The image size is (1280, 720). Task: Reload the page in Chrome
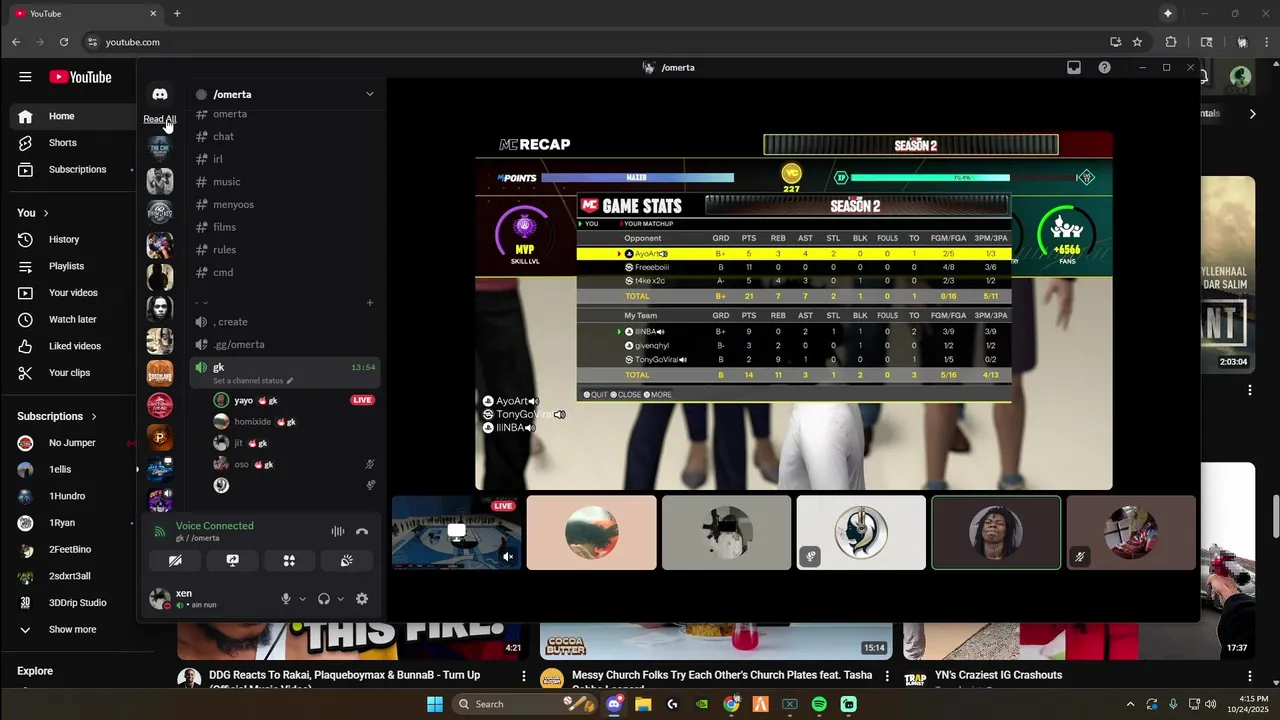[x=64, y=42]
